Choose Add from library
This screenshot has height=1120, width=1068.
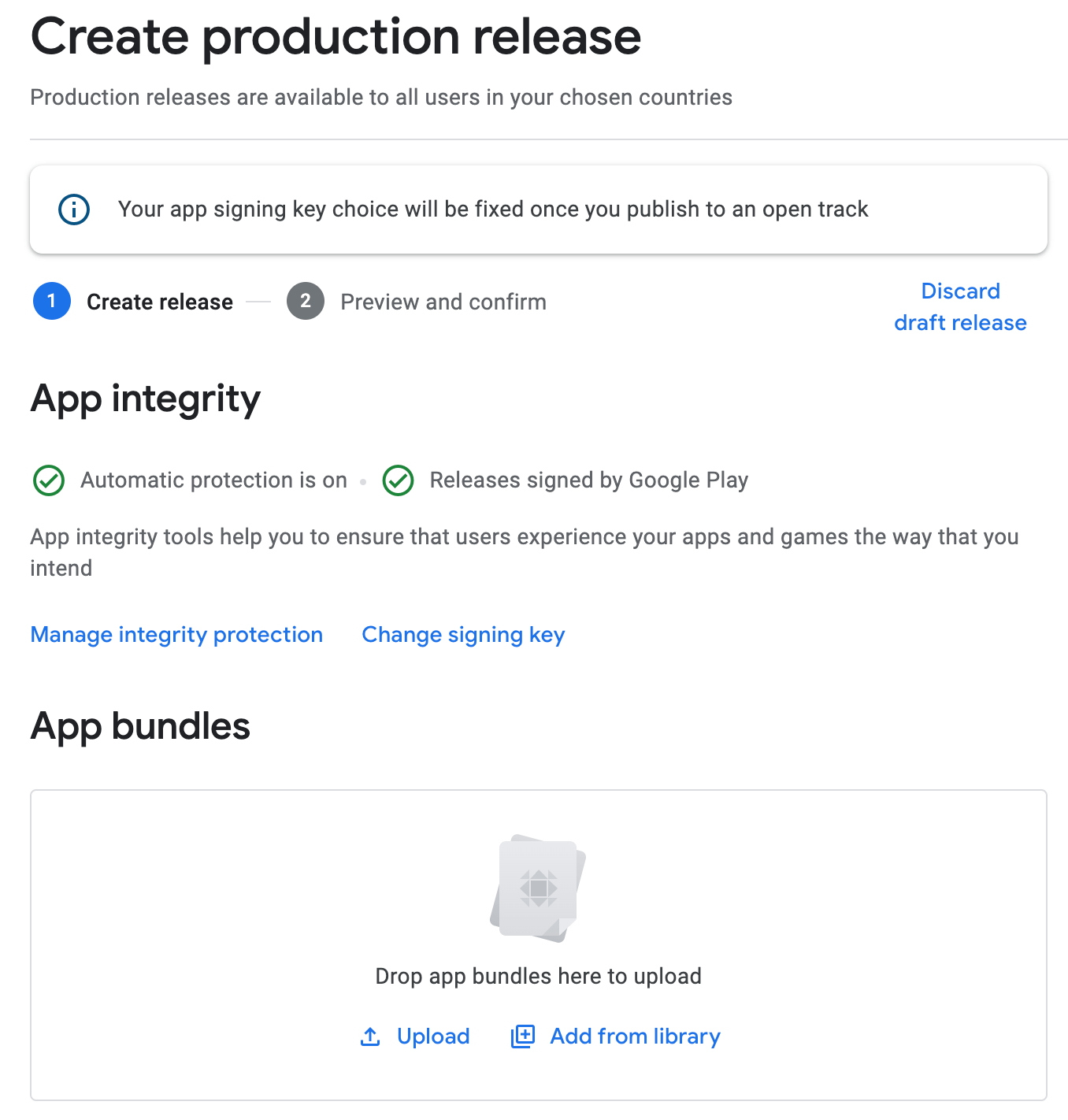click(x=635, y=1037)
